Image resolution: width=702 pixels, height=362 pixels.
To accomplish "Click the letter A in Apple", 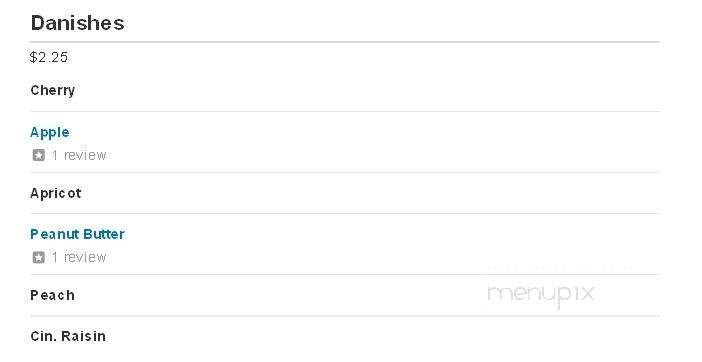I will 34,132.
